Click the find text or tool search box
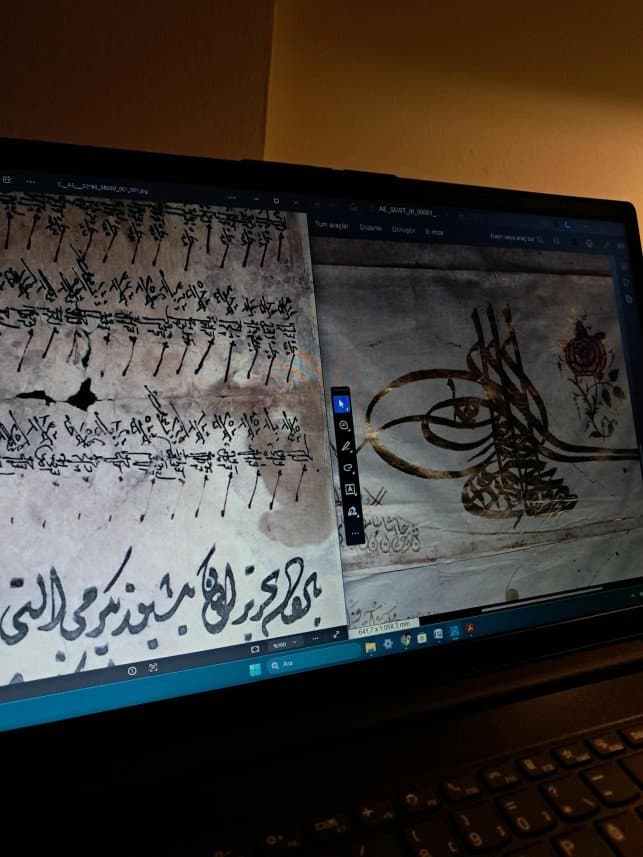The image size is (643, 857). [516, 237]
